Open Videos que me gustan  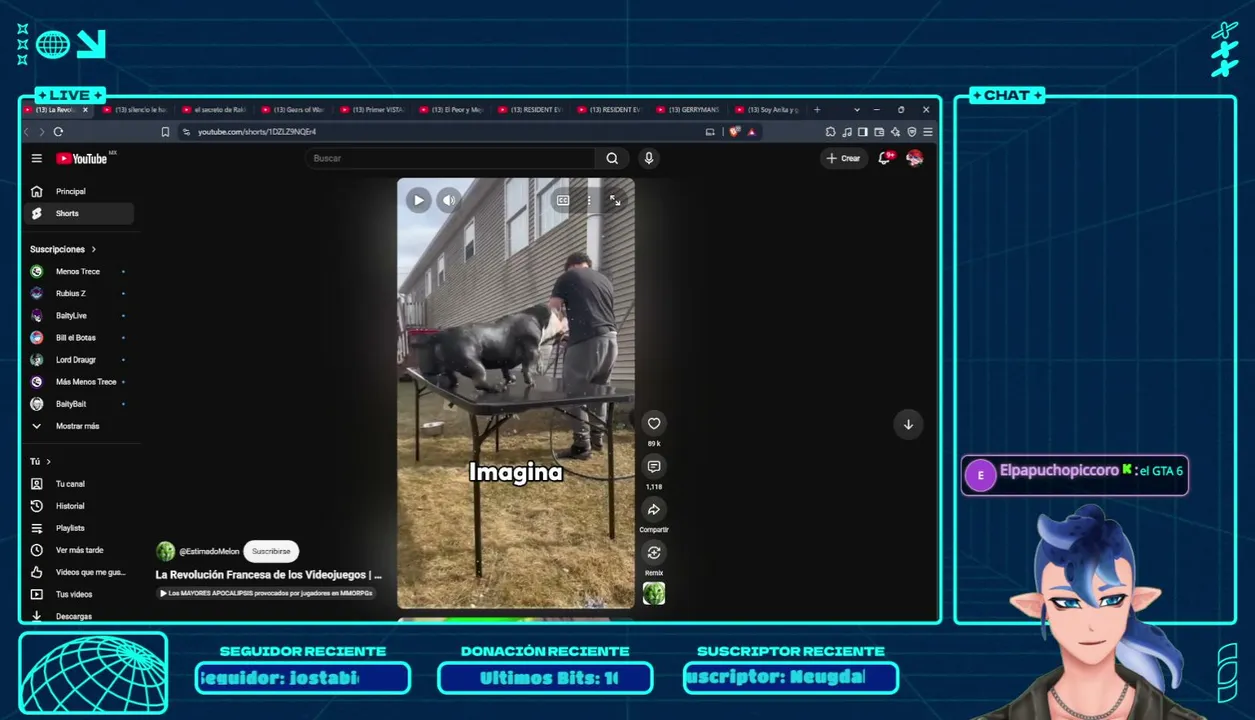(x=79, y=572)
